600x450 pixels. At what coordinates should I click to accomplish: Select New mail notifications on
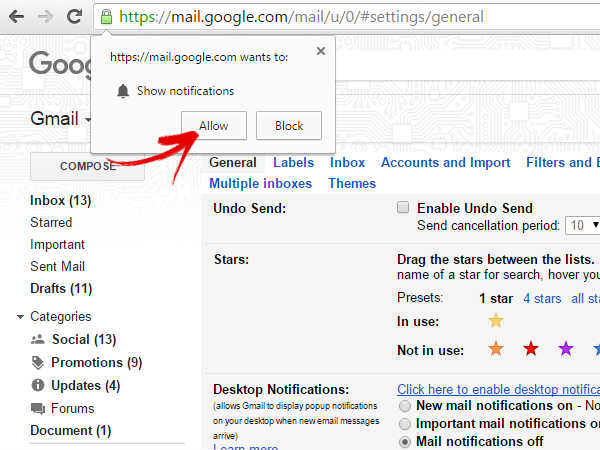405,406
